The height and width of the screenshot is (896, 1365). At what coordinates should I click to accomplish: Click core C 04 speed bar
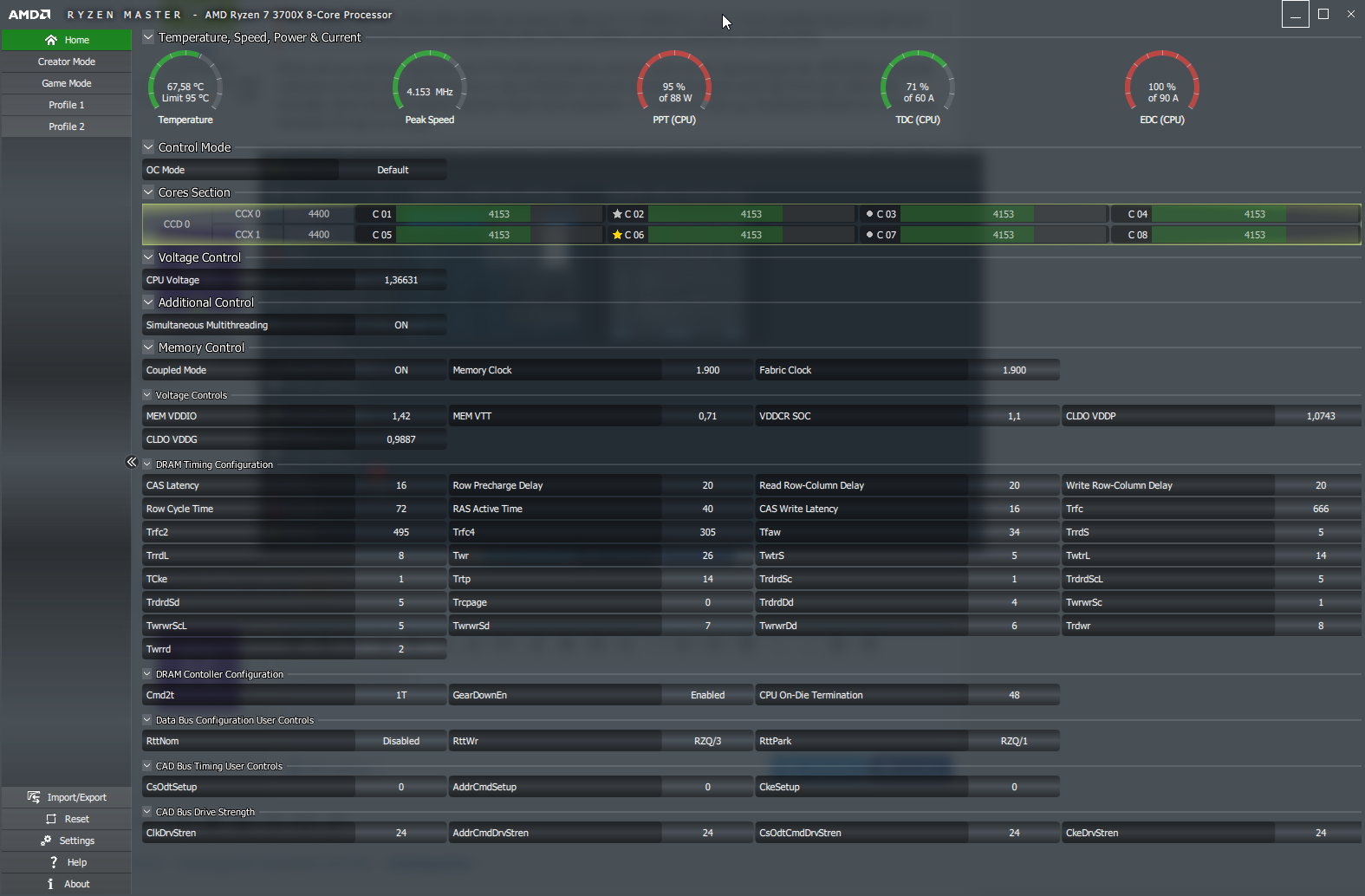[1255, 214]
